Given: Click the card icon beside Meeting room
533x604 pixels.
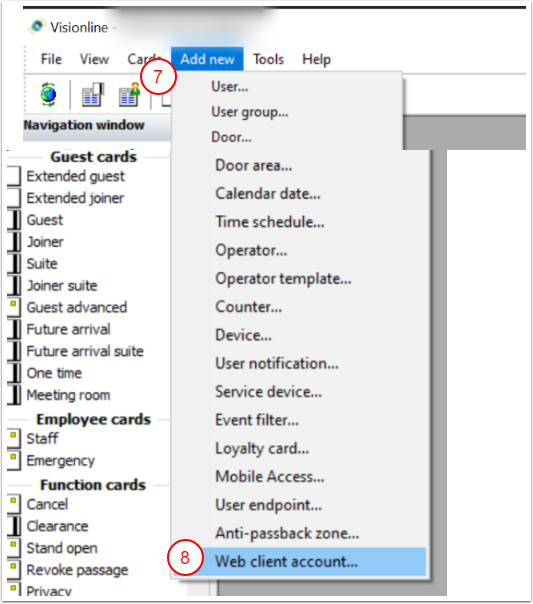Looking at the screenshot, I should 14,395.
